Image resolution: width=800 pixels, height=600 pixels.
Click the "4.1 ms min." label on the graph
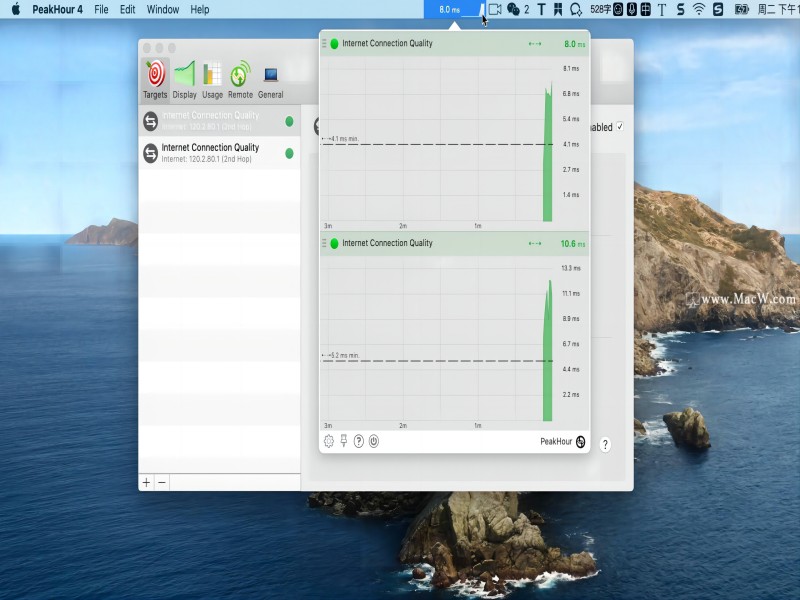(x=344, y=139)
